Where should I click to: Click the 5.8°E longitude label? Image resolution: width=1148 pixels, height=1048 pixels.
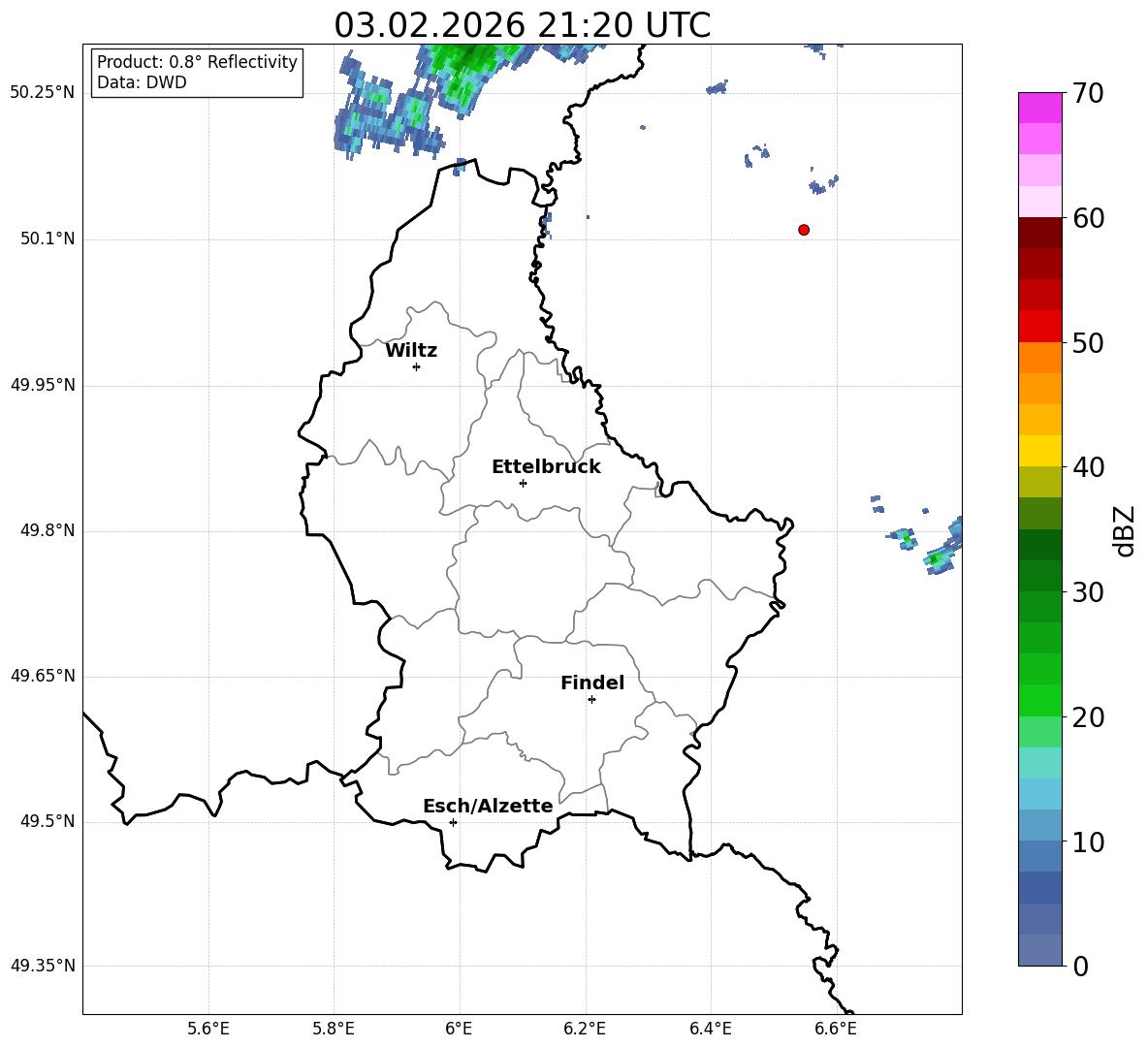tap(334, 1029)
